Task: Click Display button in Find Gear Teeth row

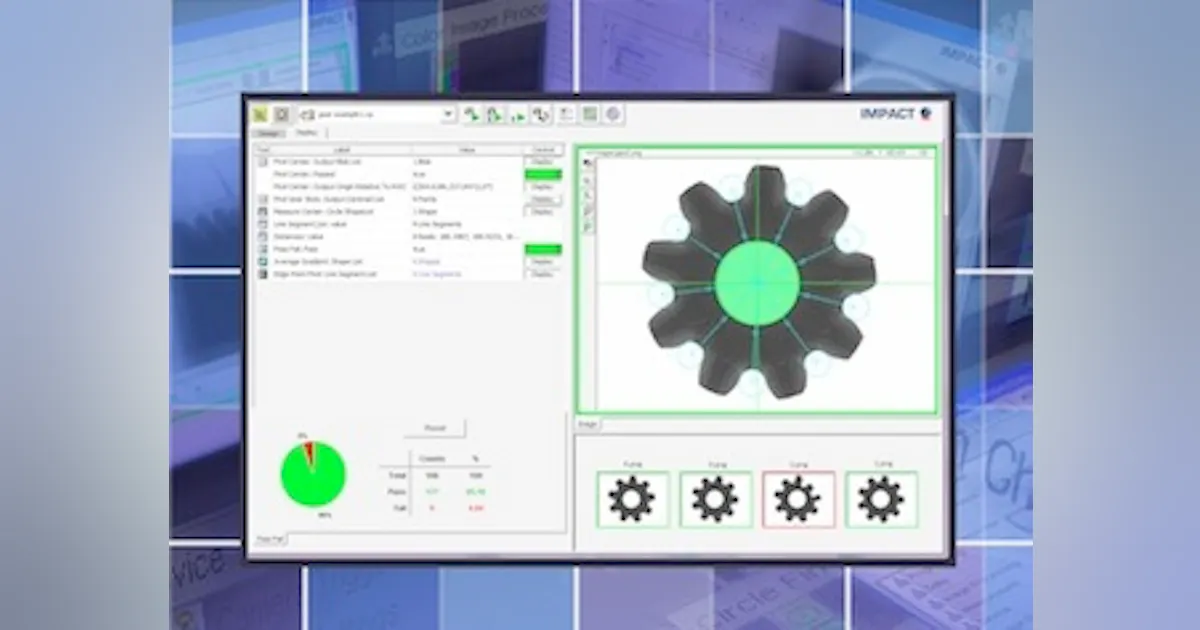Action: click(x=544, y=199)
